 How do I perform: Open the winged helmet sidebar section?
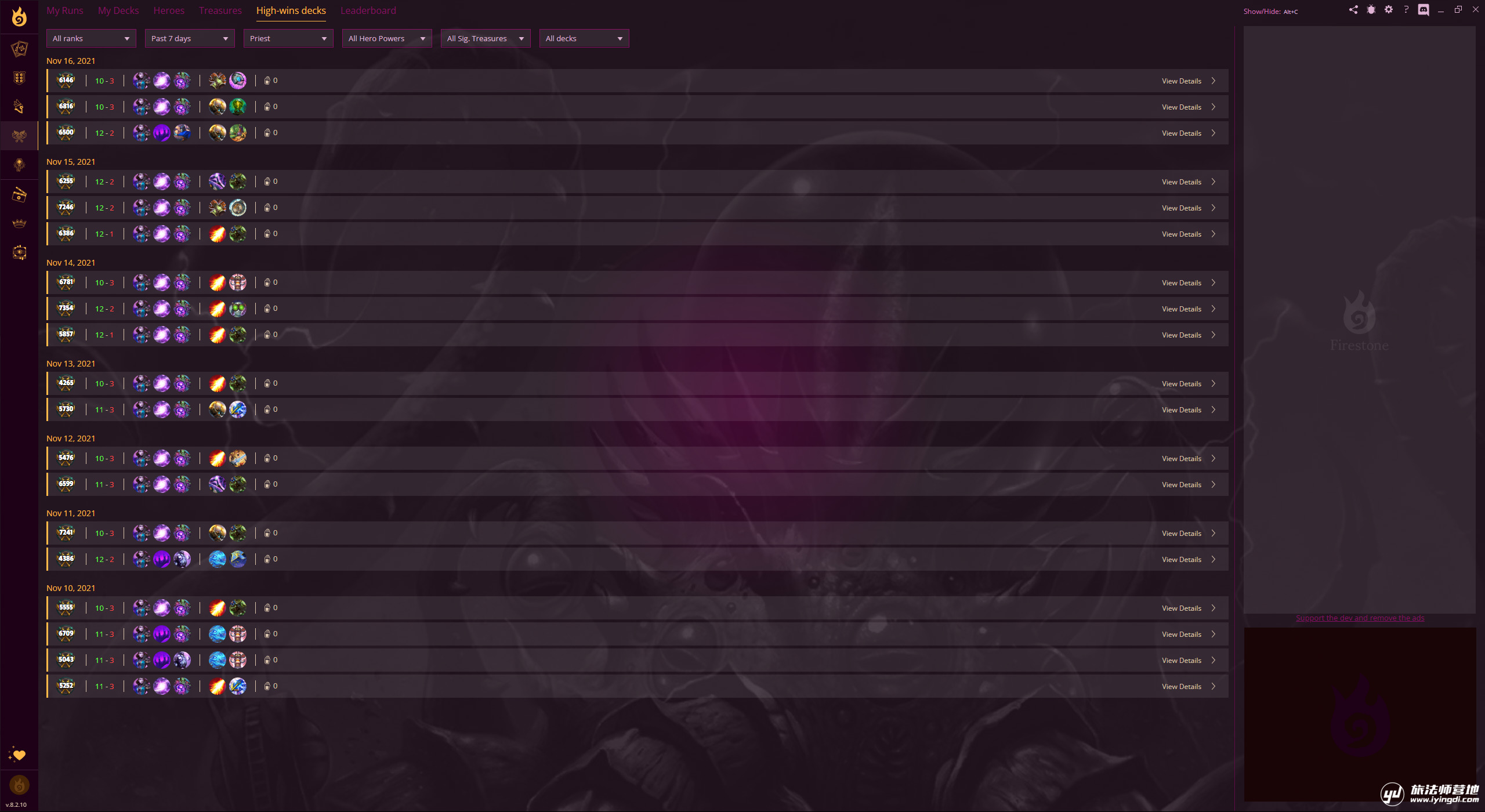(x=19, y=107)
